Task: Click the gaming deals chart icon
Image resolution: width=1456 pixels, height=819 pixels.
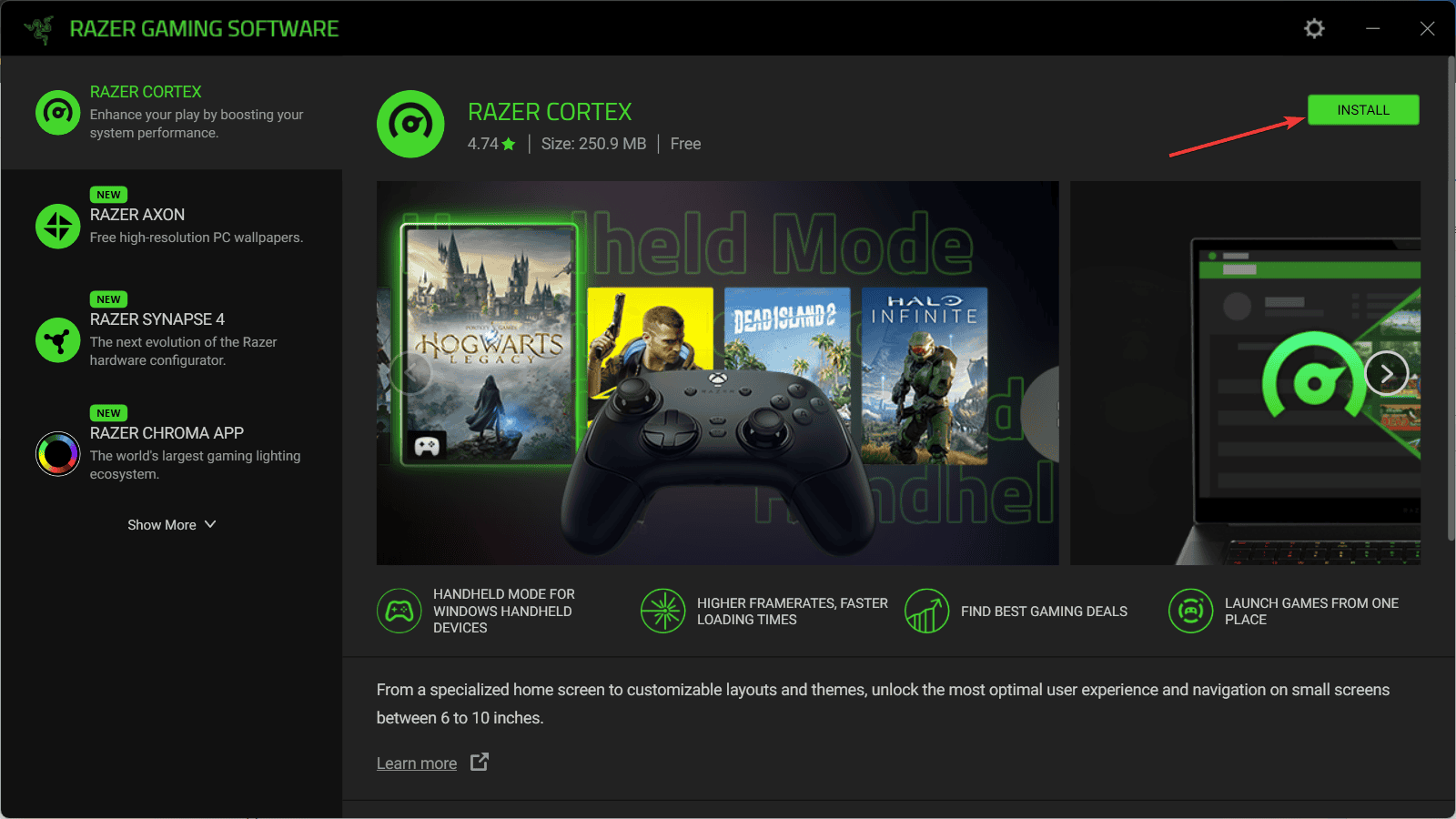Action: tap(926, 611)
